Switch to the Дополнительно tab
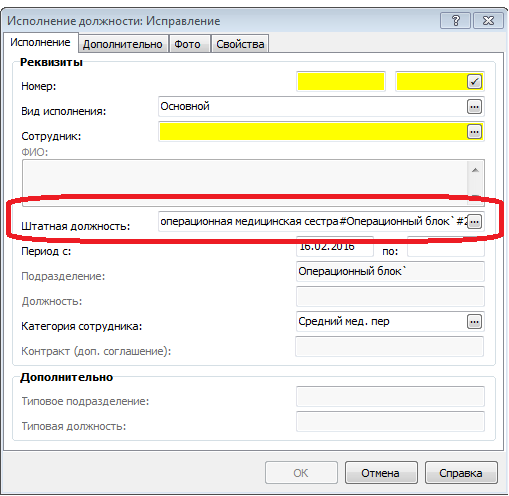This screenshot has width=509, height=496. tap(123, 44)
